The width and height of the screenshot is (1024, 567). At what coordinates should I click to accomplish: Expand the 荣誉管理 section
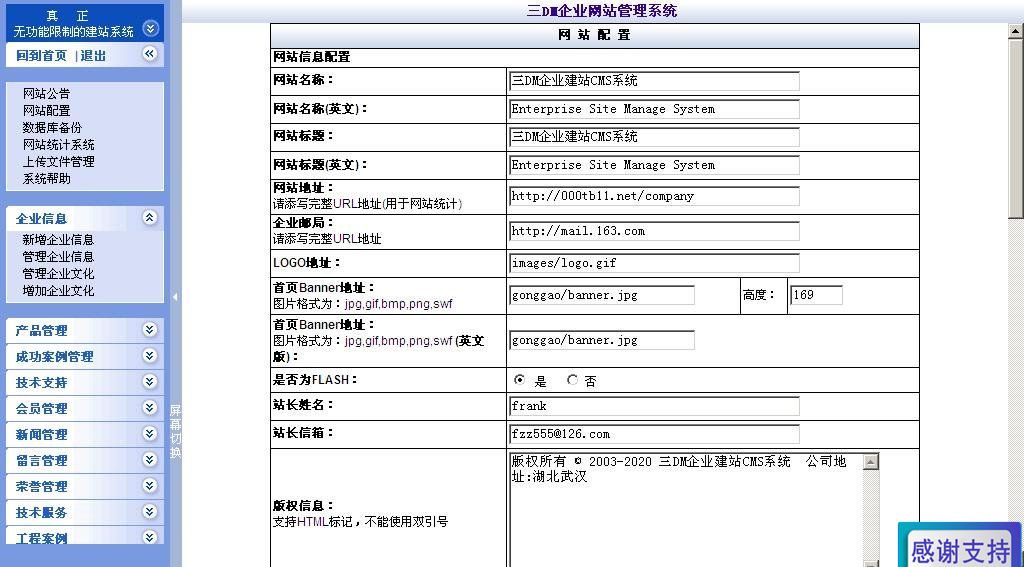(150, 485)
